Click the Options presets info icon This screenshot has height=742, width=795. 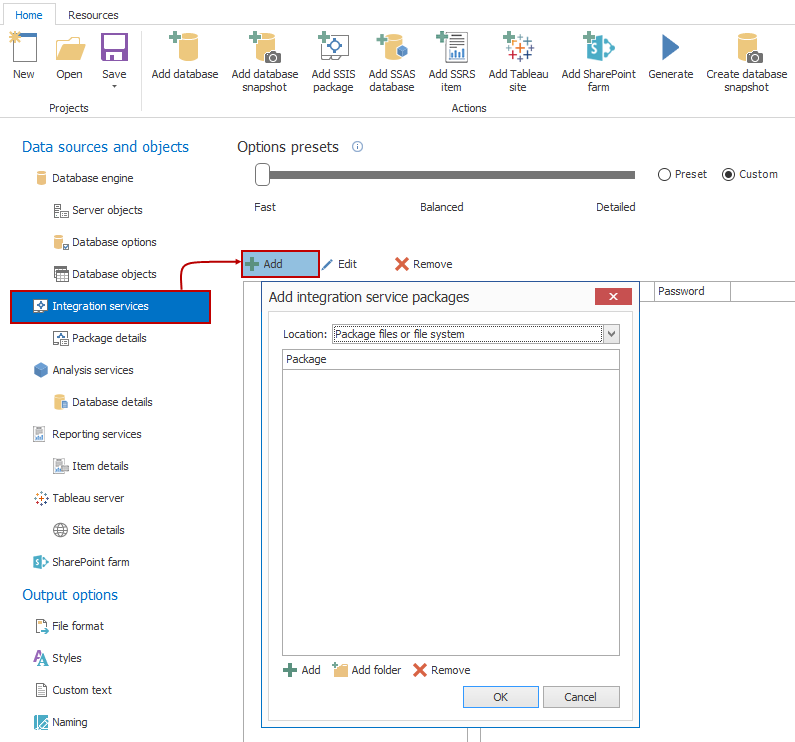pos(357,147)
